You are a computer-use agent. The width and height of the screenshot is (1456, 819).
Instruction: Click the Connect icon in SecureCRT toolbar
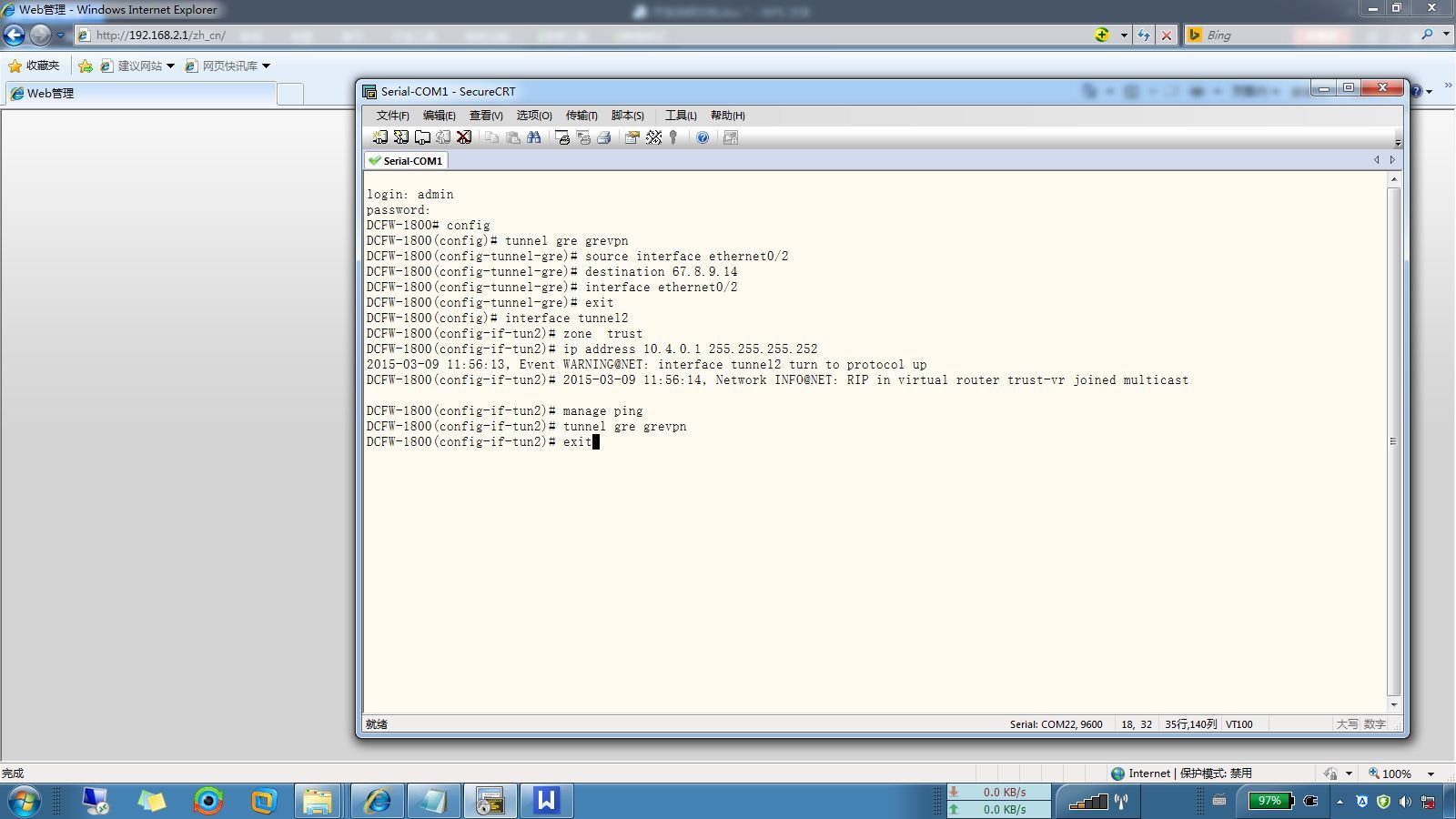coord(380,137)
